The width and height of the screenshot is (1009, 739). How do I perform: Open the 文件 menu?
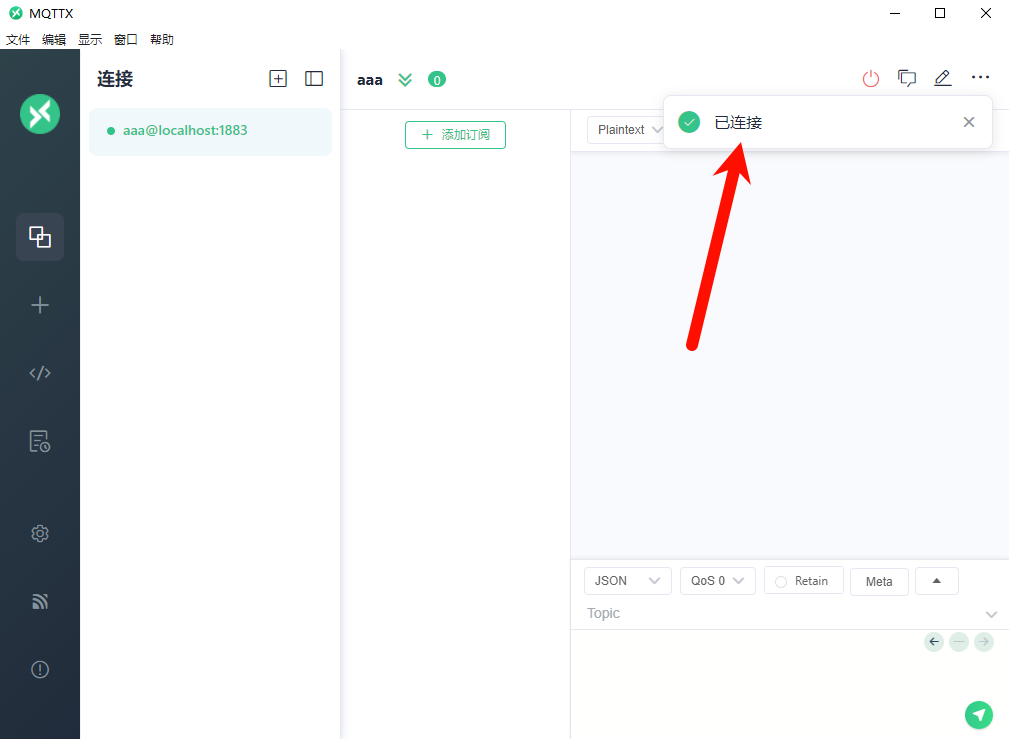18,40
